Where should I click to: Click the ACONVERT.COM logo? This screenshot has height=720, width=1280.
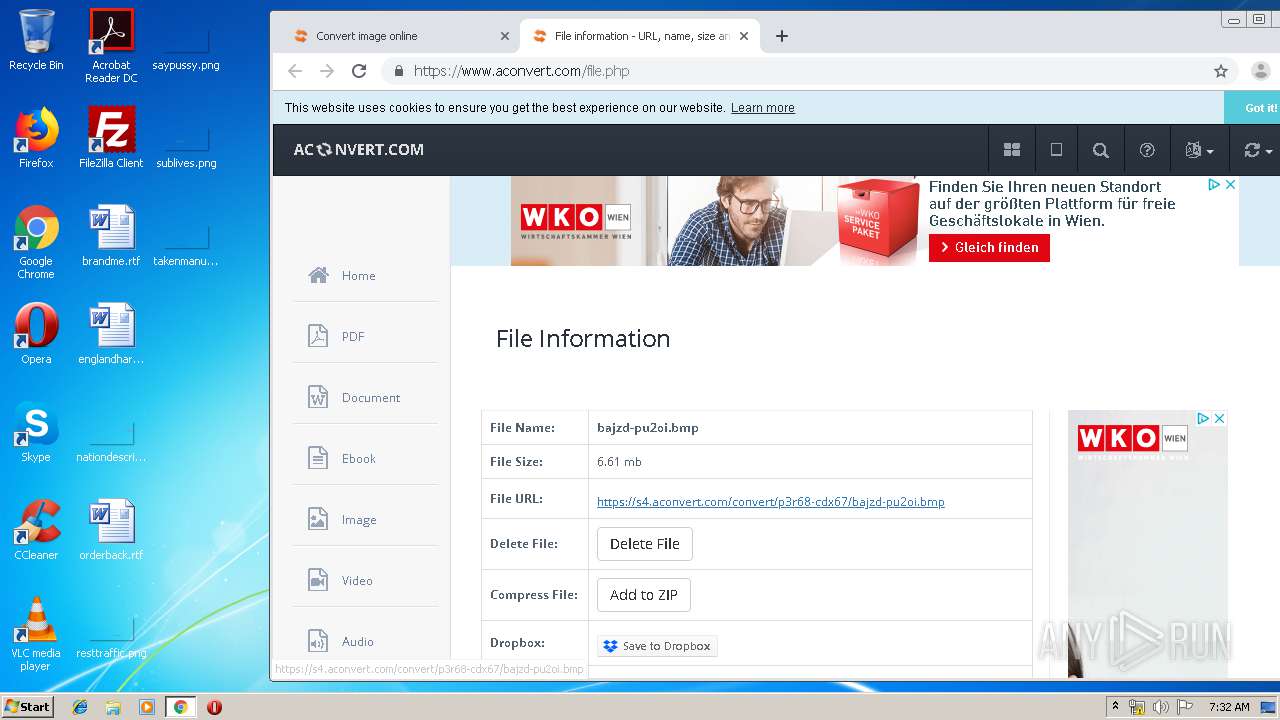coord(358,150)
